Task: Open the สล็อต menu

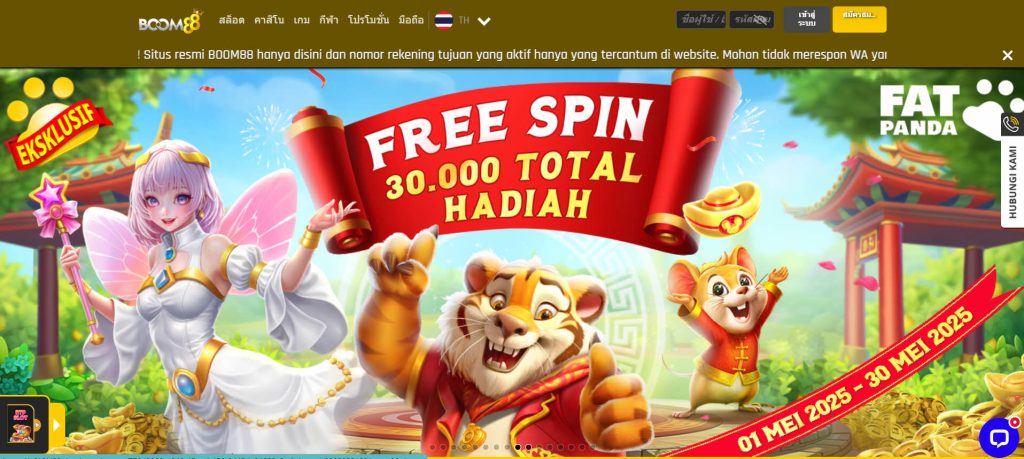Action: [231, 20]
